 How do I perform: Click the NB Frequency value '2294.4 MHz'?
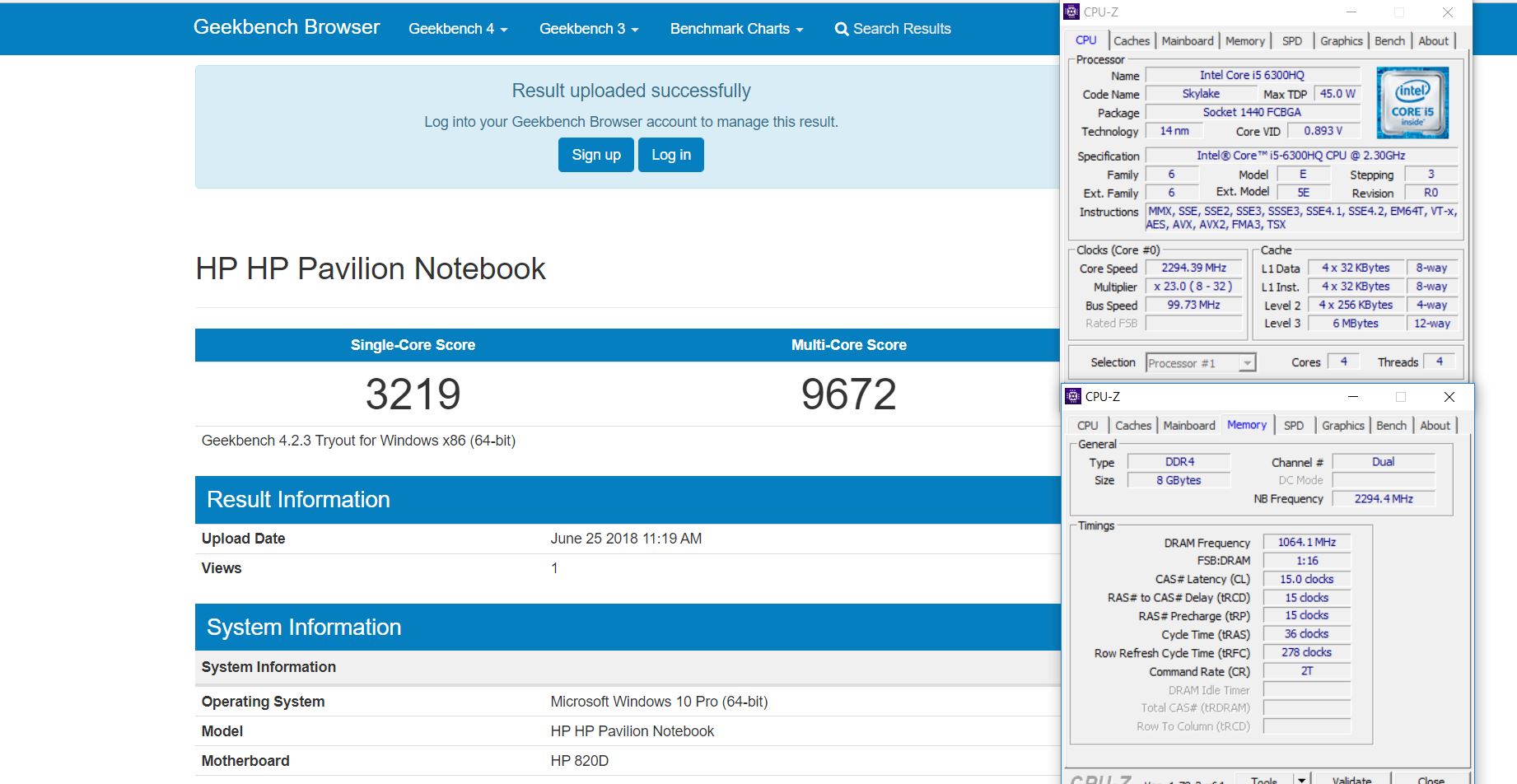pos(1384,499)
